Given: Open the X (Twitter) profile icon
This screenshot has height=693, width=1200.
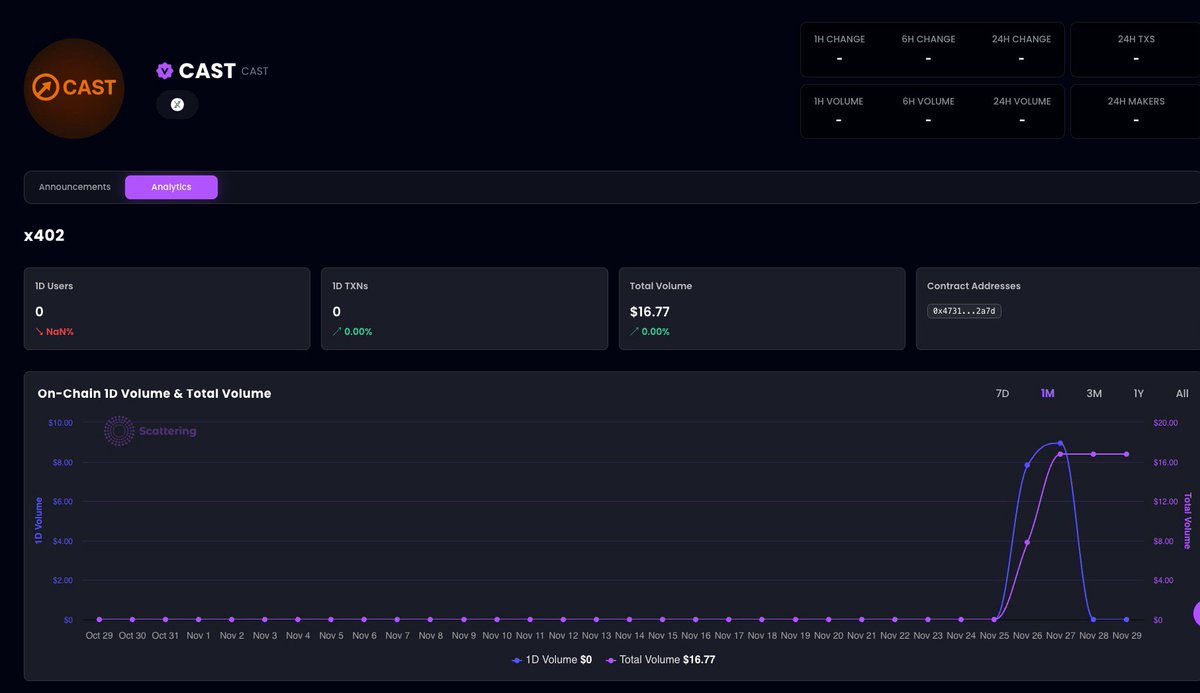Looking at the screenshot, I should coord(177,103).
